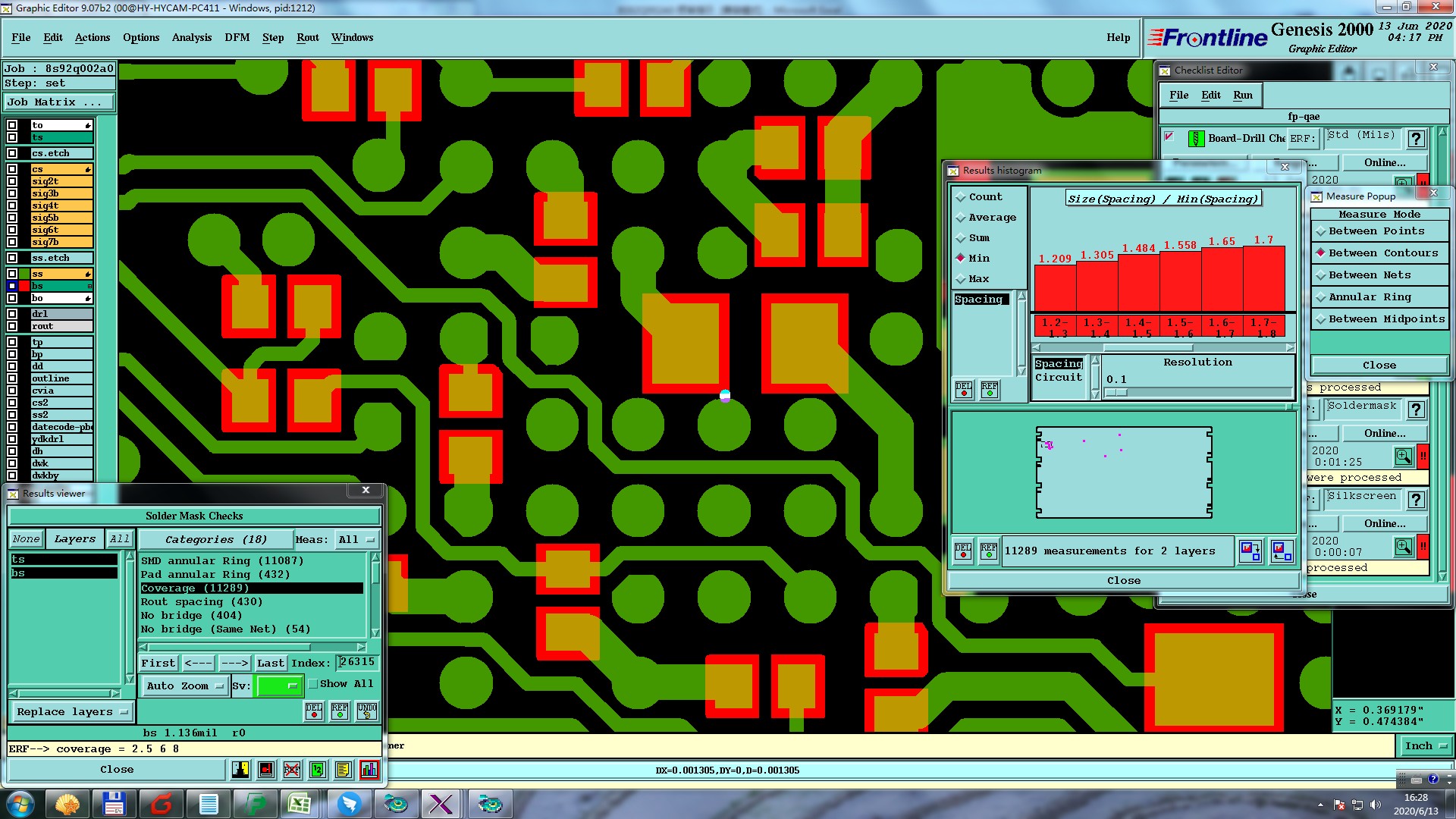Click the REF icon beside the measurements count
Screen dimensions: 1456x819
(x=988, y=551)
